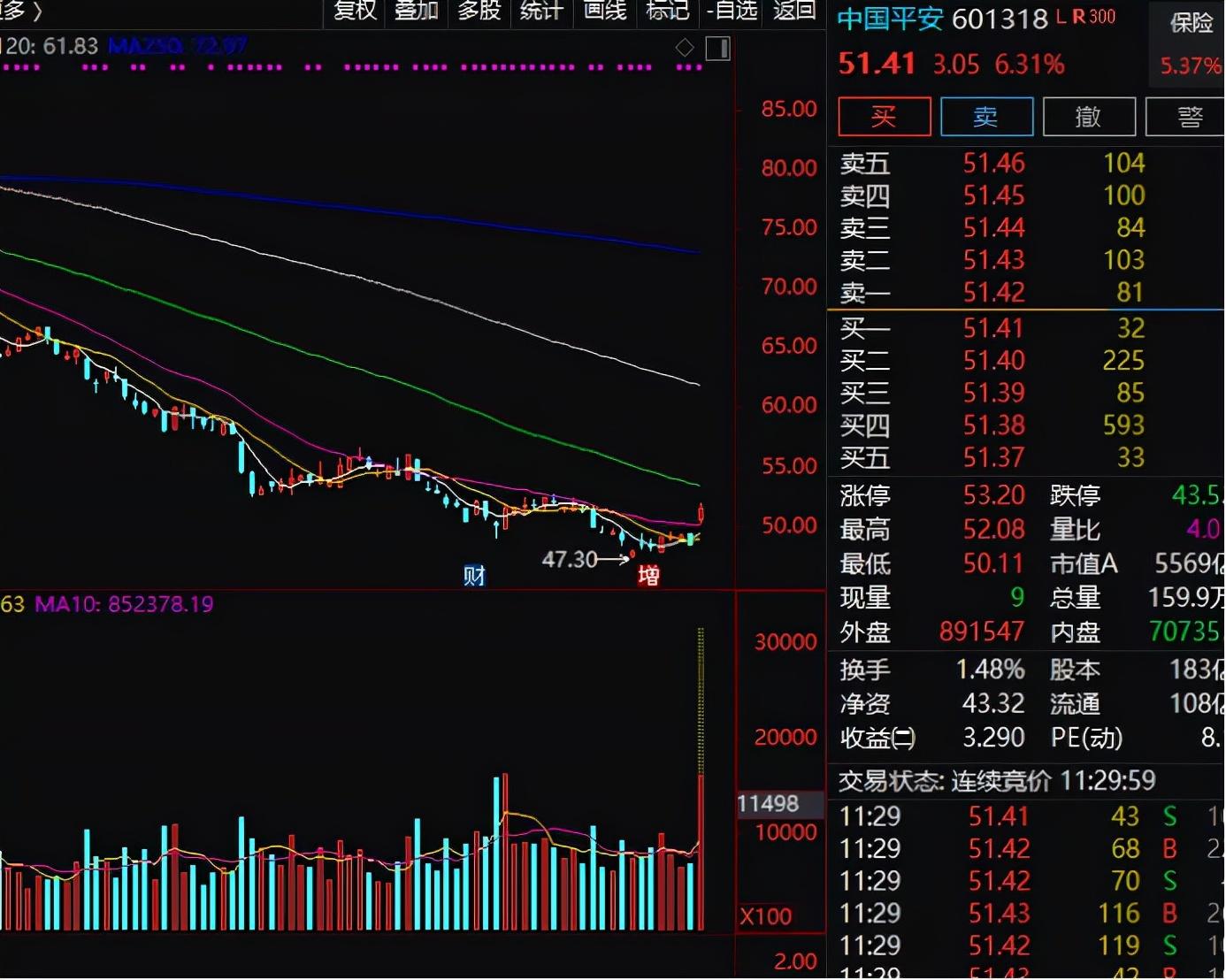
Task: Click 涨停 limit-up value 53.20
Action: [x=993, y=495]
